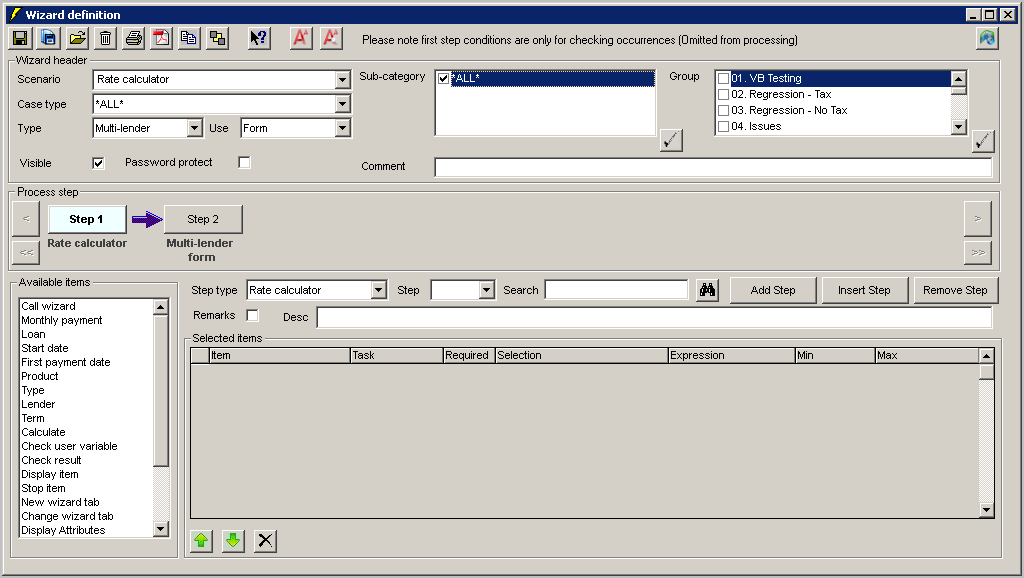
Task: Select Display item in Available items
Action: 50,474
